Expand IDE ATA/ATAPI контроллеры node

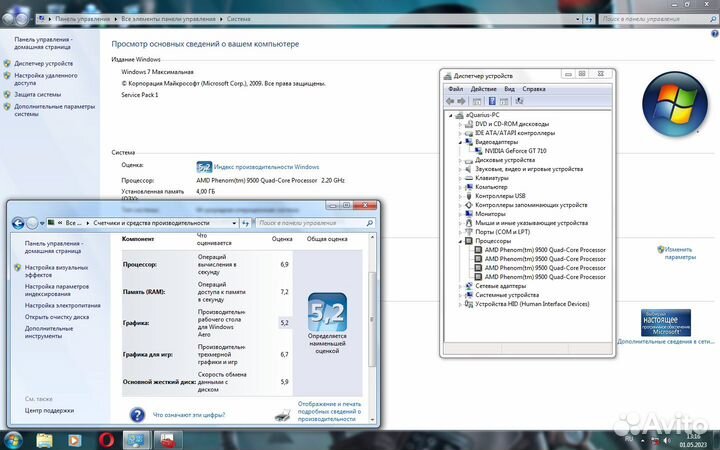(460, 133)
